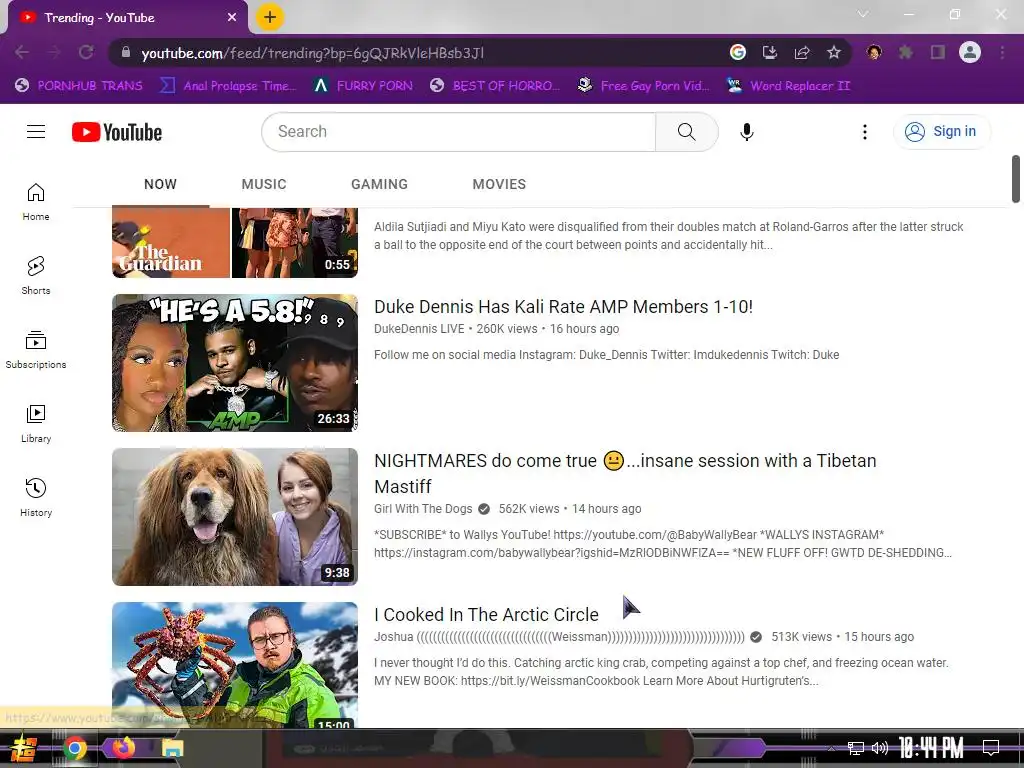Select the GAMING trending tab
Image resolution: width=1024 pixels, height=768 pixels.
pyautogui.click(x=379, y=184)
